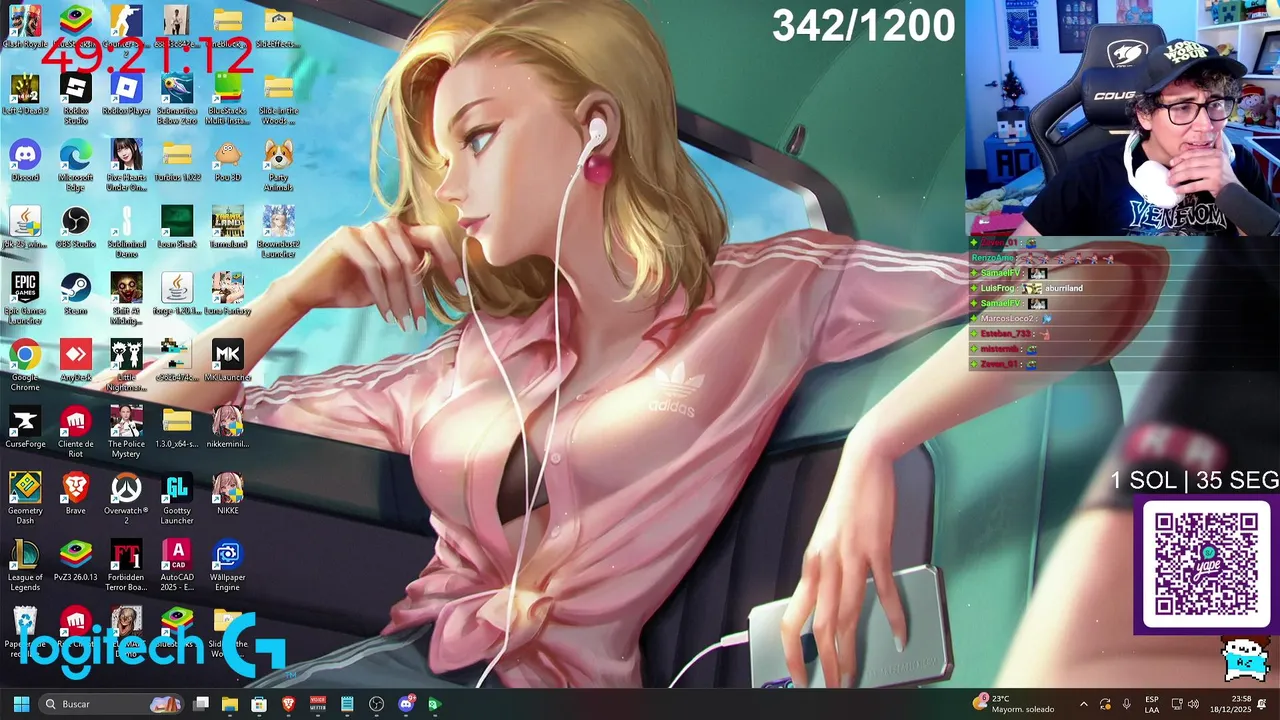Open Task View on the taskbar
The height and width of the screenshot is (720, 1280).
[x=201, y=704]
